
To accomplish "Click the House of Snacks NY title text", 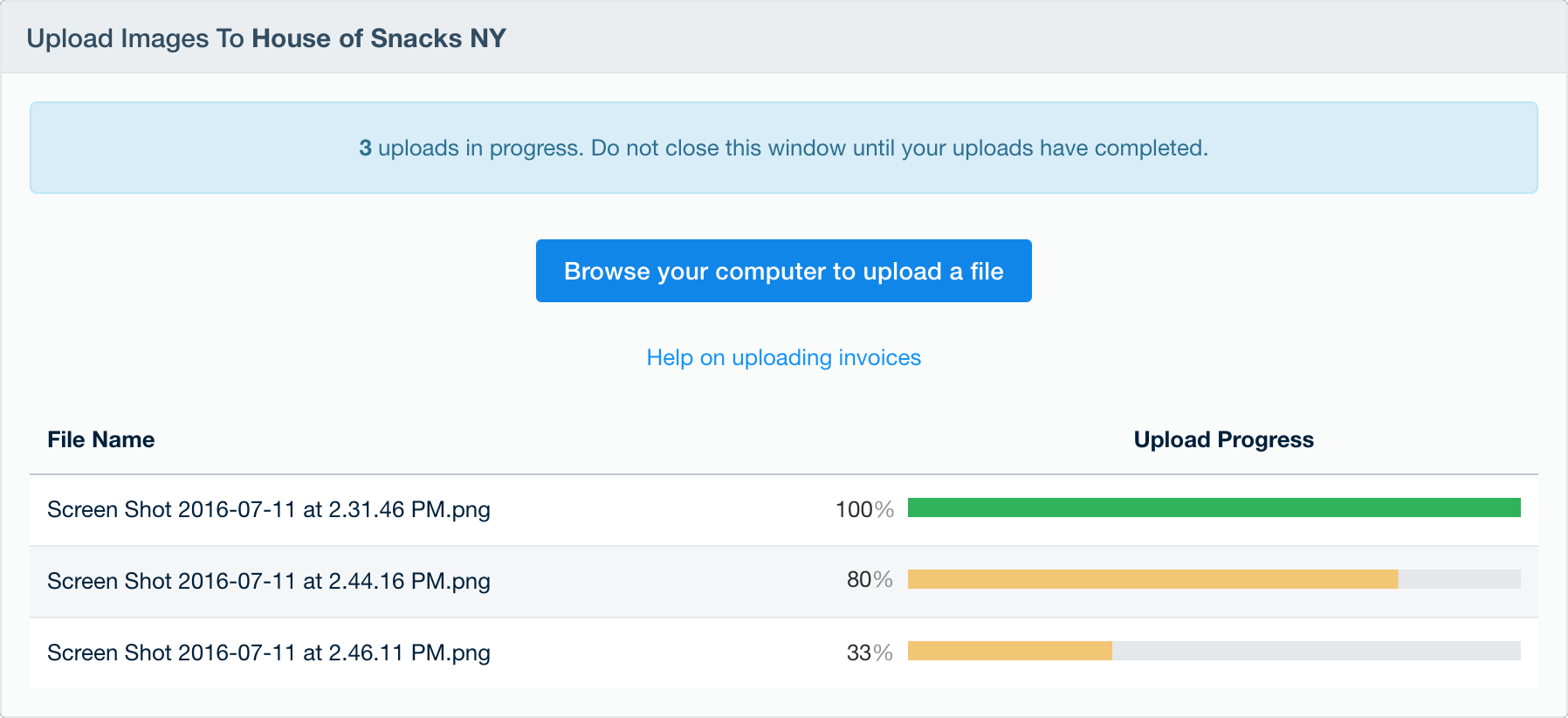I will point(379,38).
